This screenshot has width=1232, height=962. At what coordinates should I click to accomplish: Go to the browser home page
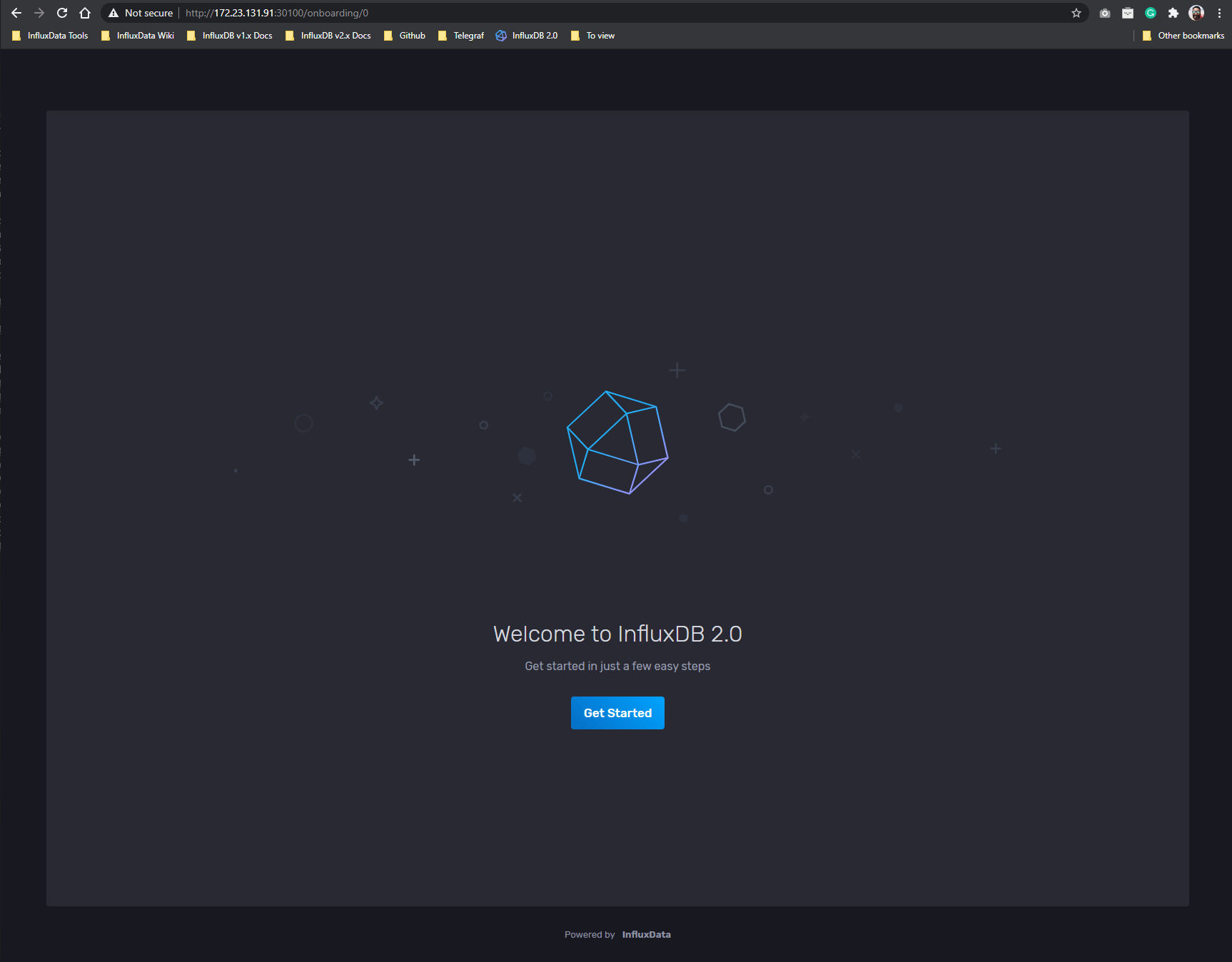pyautogui.click(x=85, y=13)
